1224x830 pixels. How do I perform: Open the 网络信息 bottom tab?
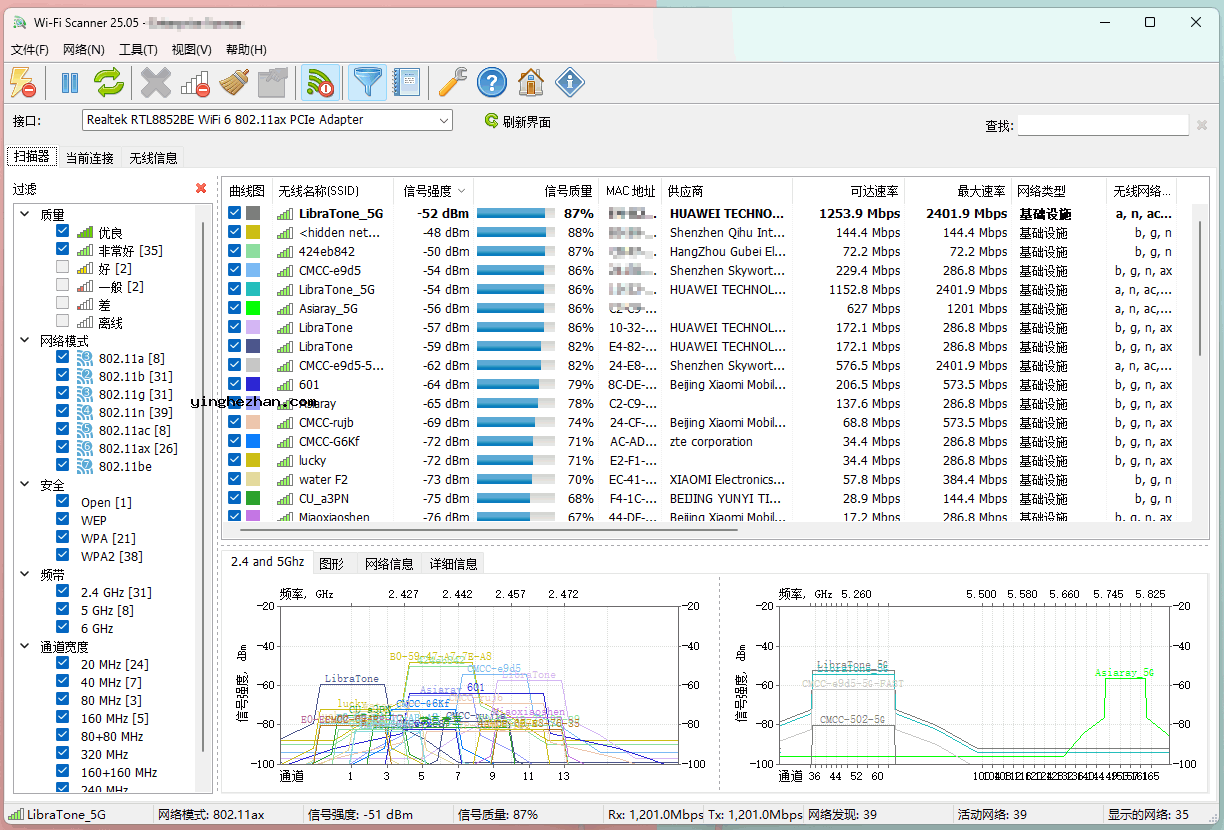[x=389, y=564]
